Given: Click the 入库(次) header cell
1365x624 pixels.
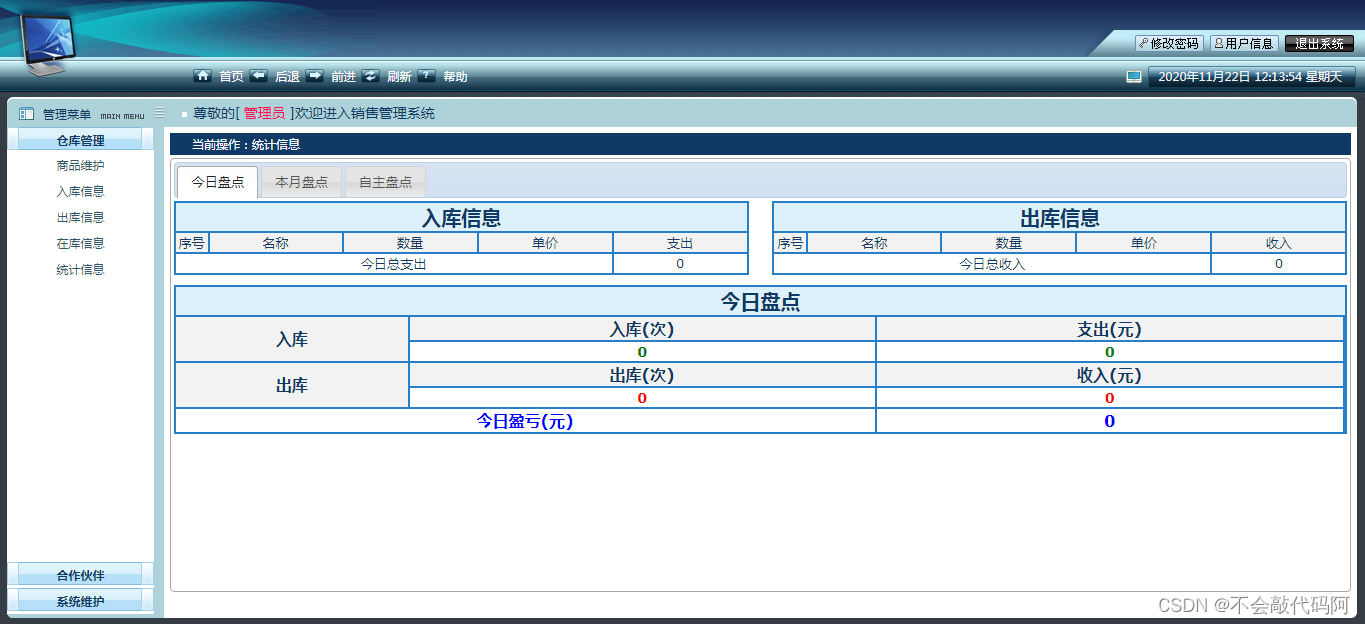Looking at the screenshot, I should [642, 330].
